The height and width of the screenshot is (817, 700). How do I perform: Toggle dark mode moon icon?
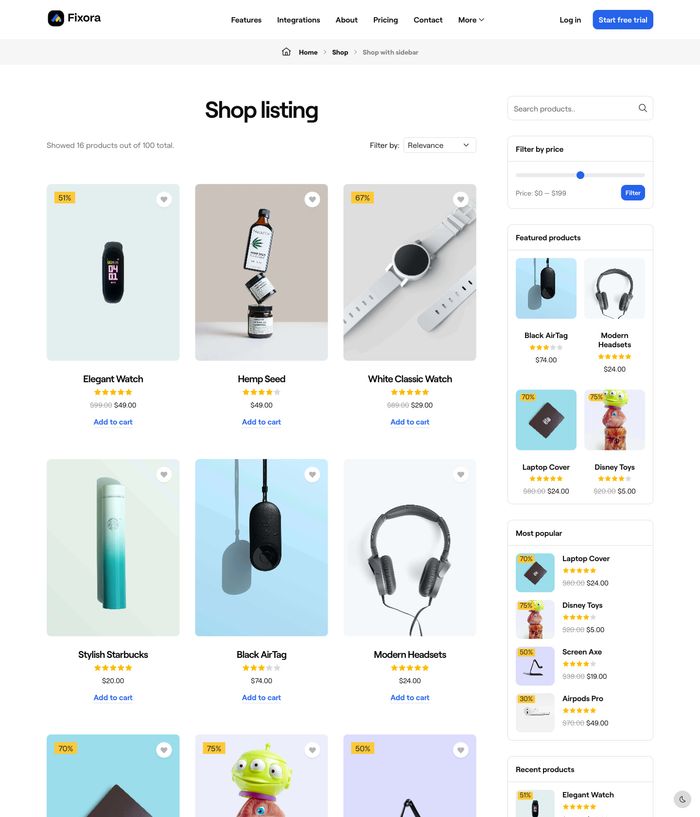(682, 799)
